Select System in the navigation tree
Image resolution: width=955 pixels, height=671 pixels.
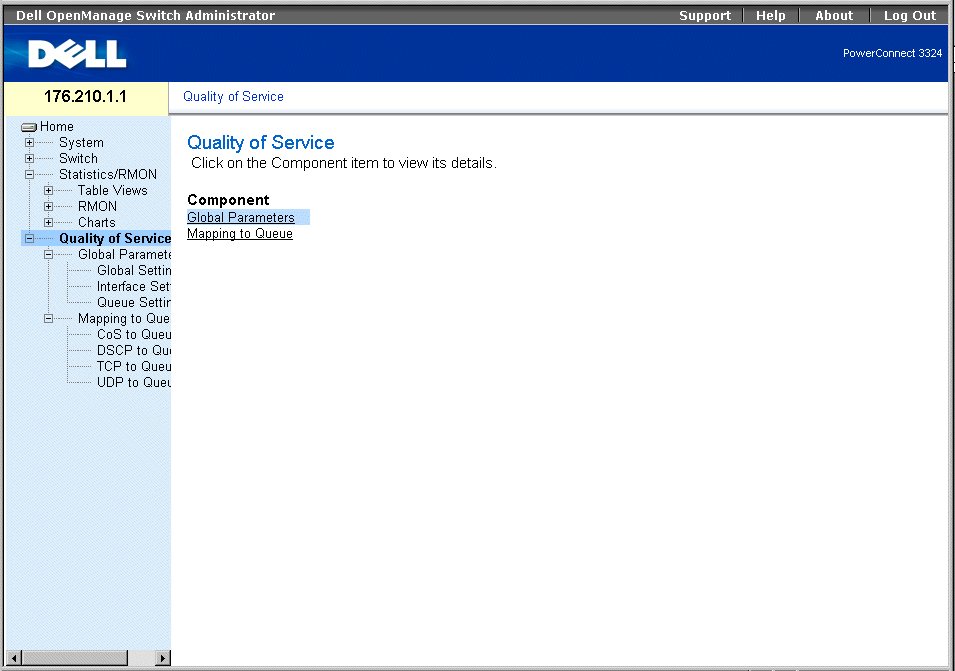(x=81, y=142)
